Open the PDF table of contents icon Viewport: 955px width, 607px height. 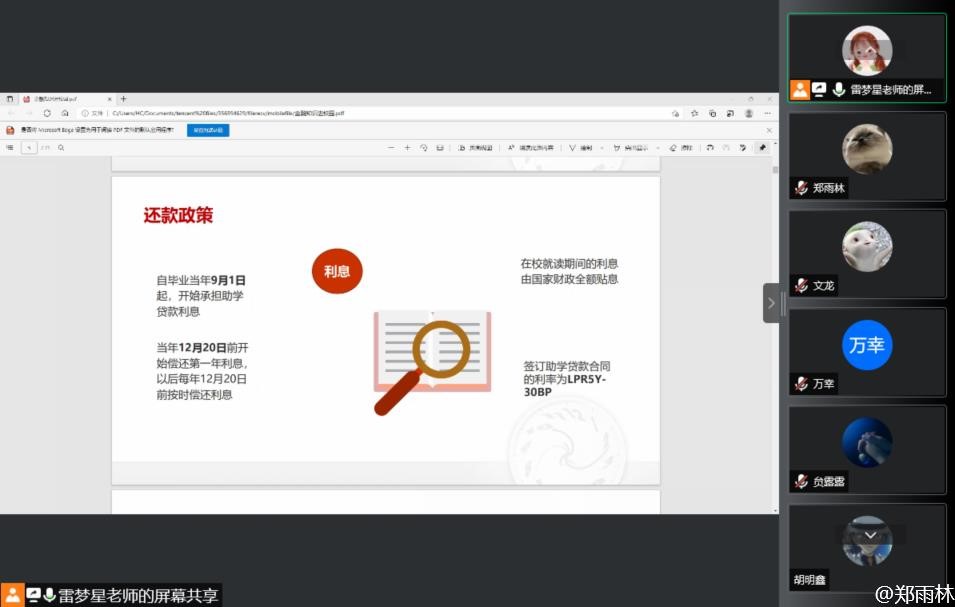(10, 148)
